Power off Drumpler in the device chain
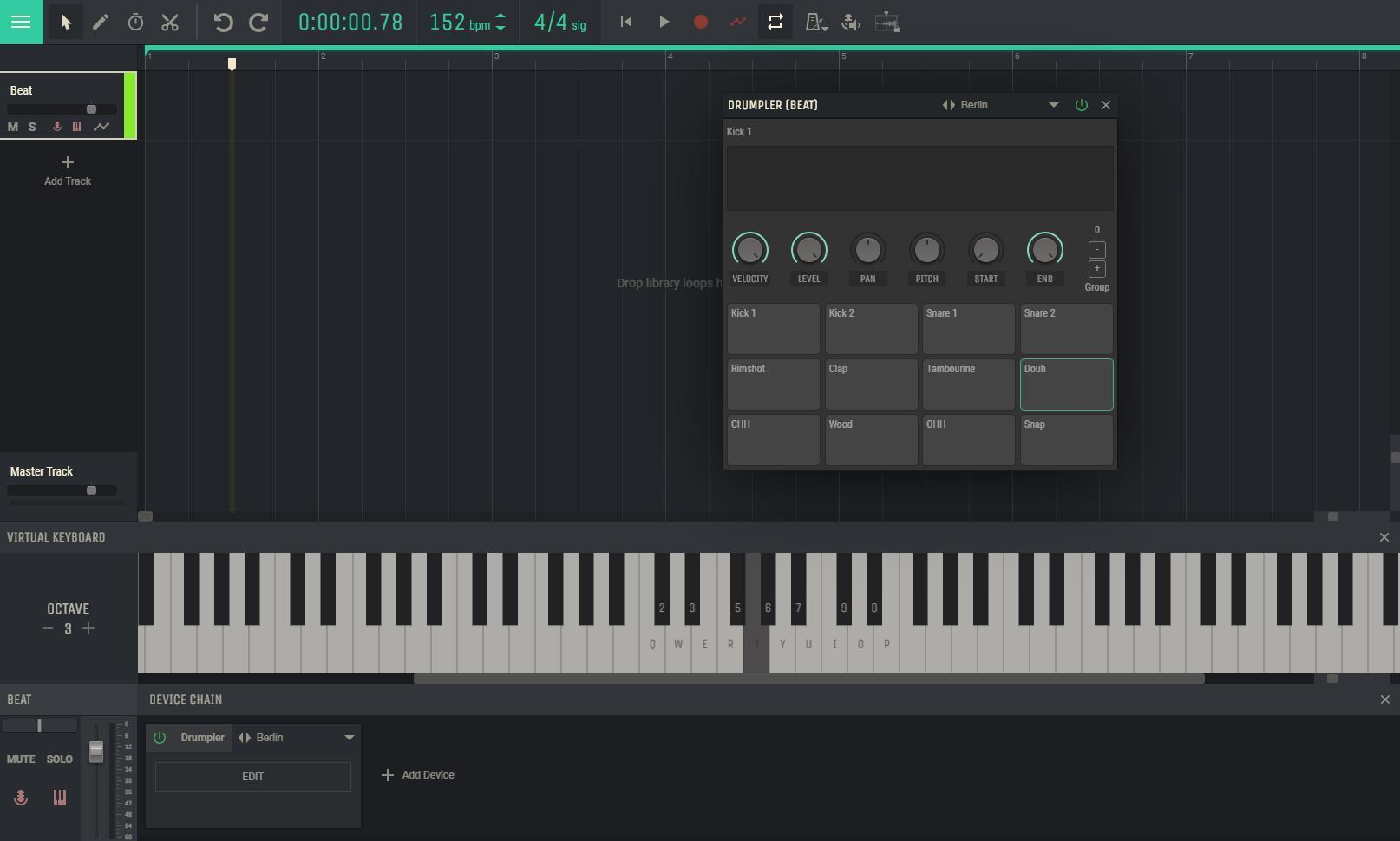The image size is (1400, 841). click(160, 738)
